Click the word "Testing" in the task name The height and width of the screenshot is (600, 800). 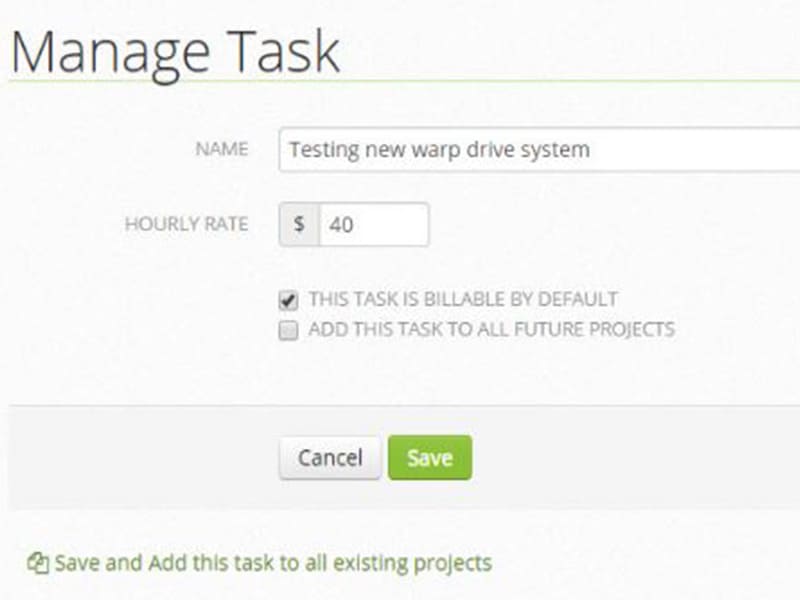[322, 150]
